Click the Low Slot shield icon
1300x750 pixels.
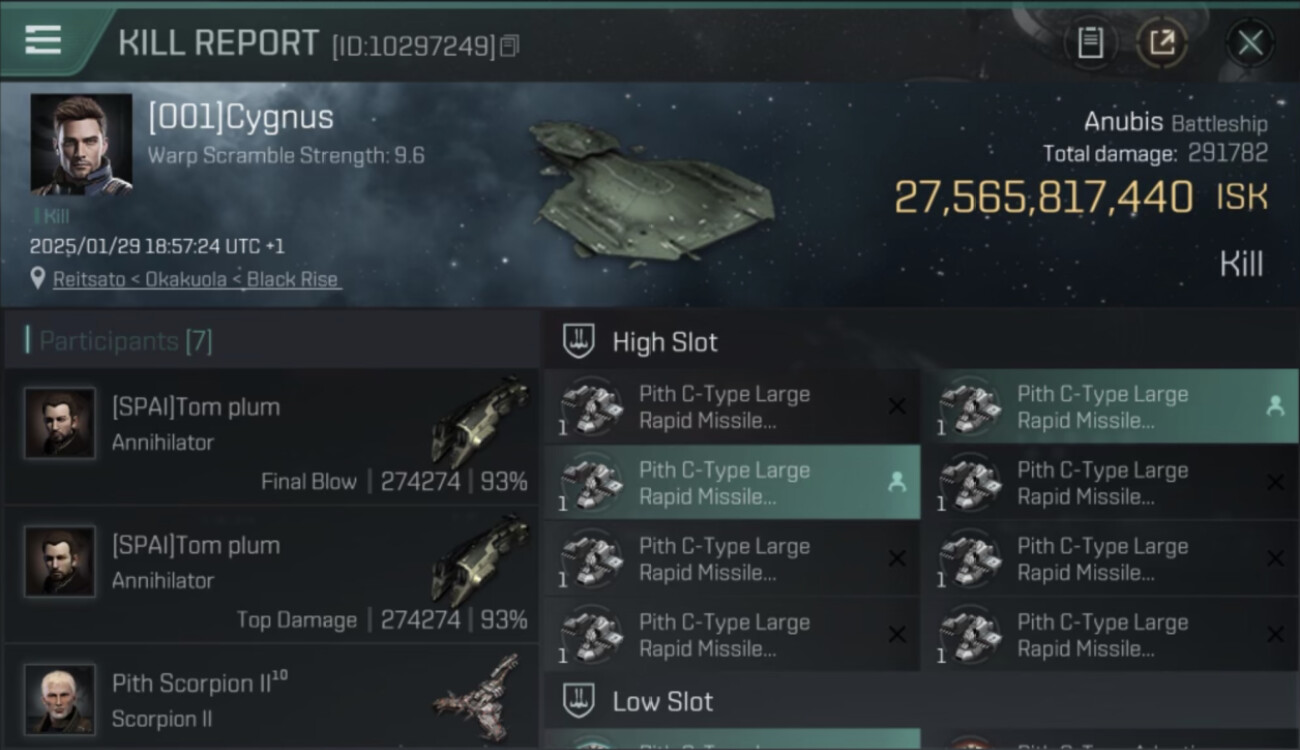[579, 700]
